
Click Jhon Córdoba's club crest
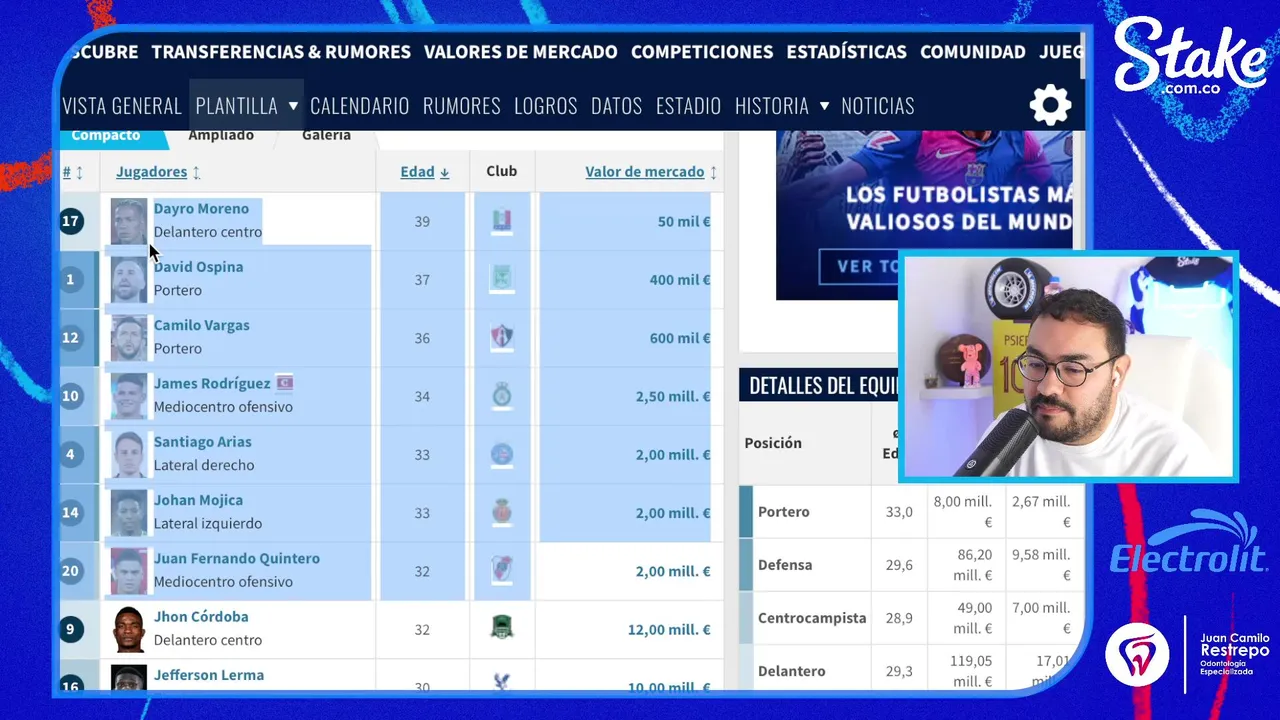(x=502, y=629)
